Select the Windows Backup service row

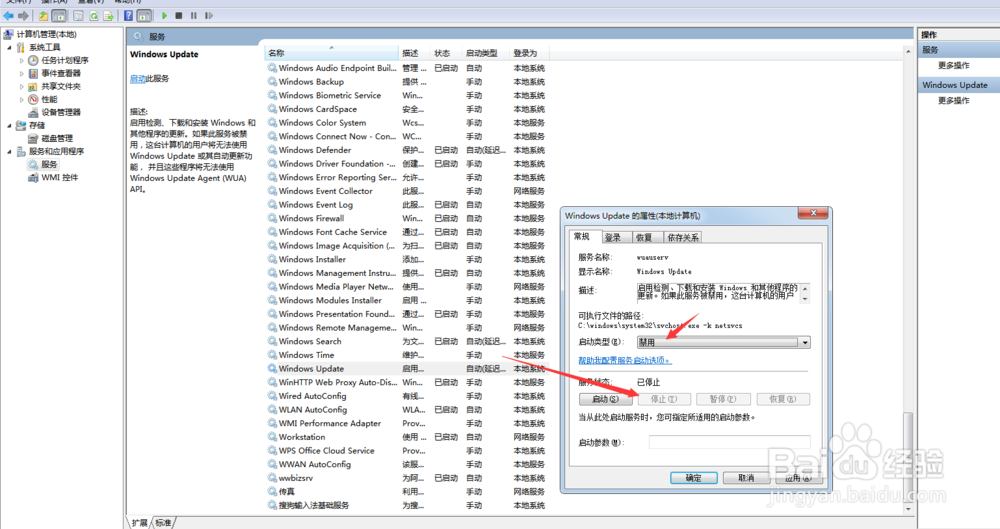[407, 82]
